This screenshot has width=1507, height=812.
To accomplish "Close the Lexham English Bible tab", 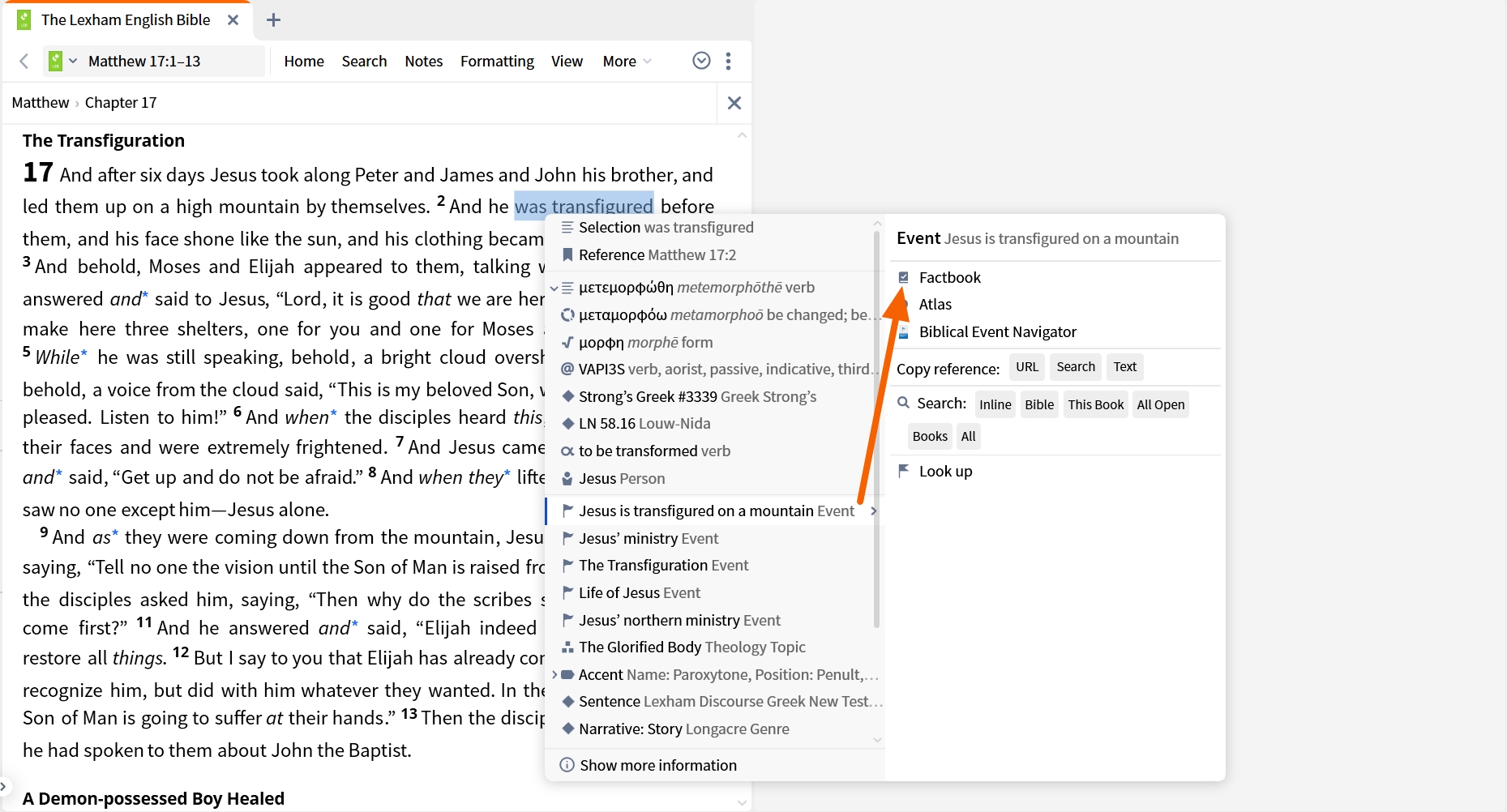I will [233, 19].
